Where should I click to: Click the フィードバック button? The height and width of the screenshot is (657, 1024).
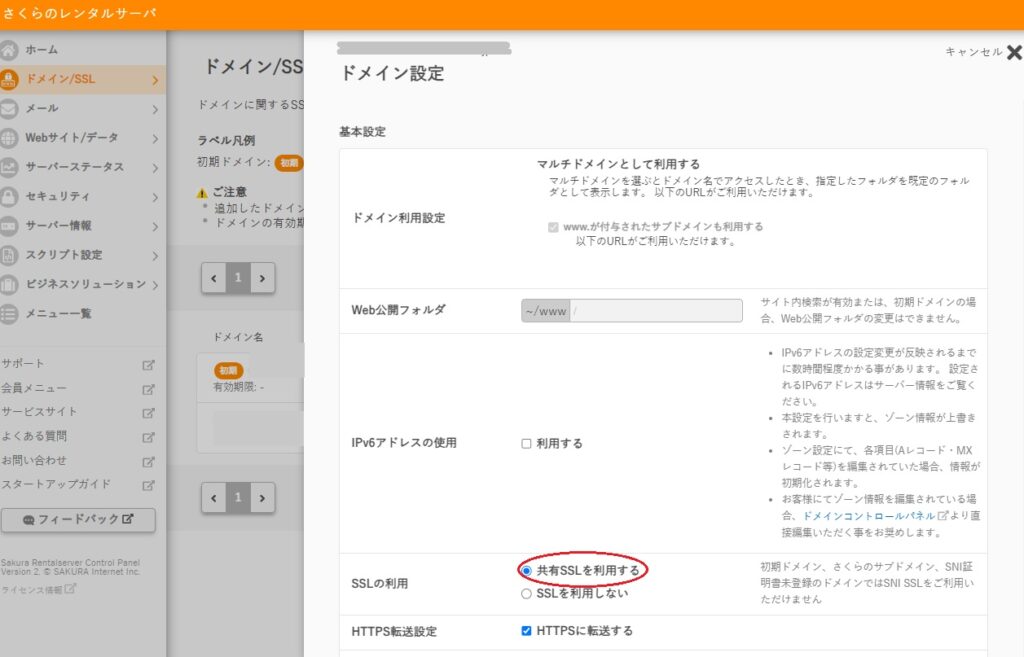point(78,520)
